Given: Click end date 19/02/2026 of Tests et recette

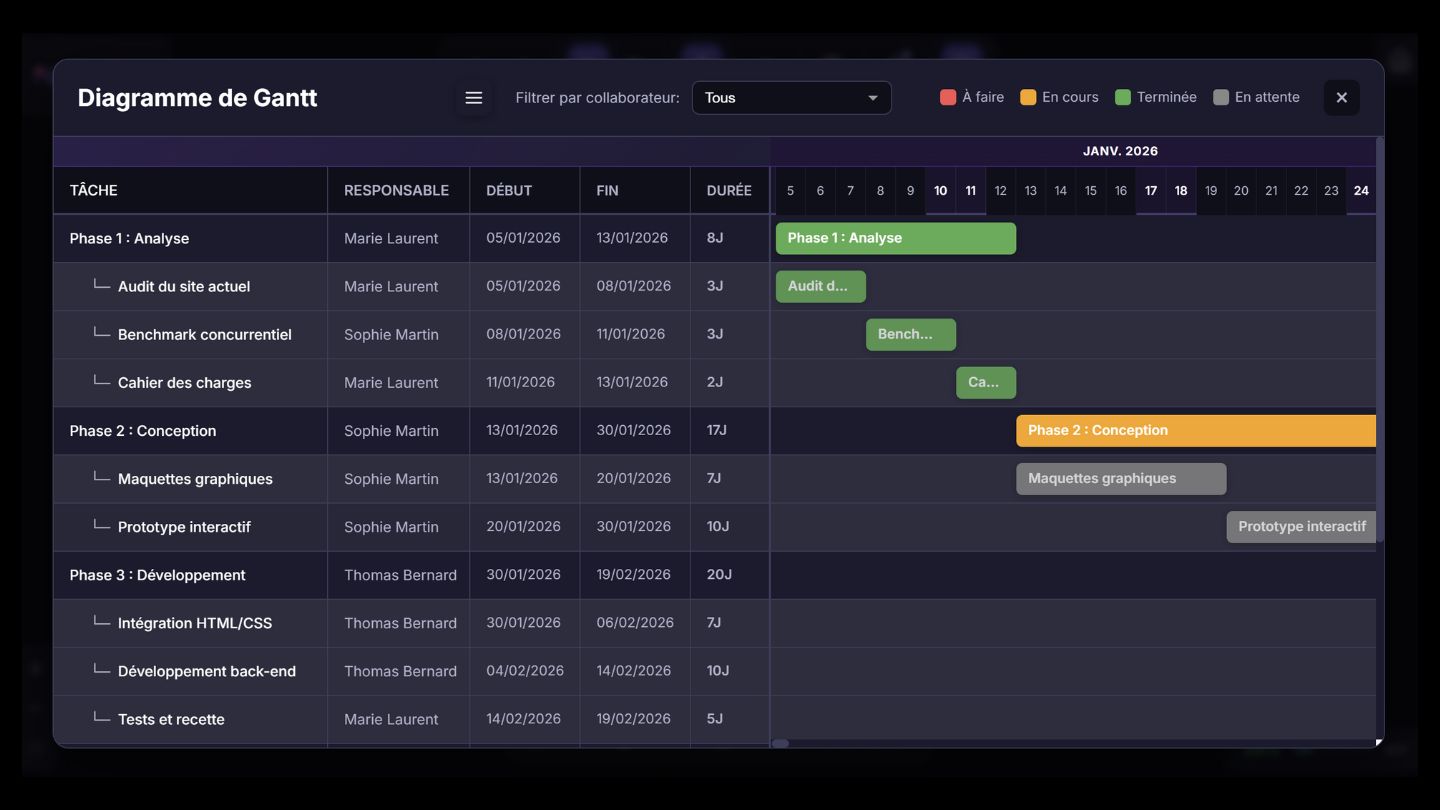Looking at the screenshot, I should pos(635,718).
